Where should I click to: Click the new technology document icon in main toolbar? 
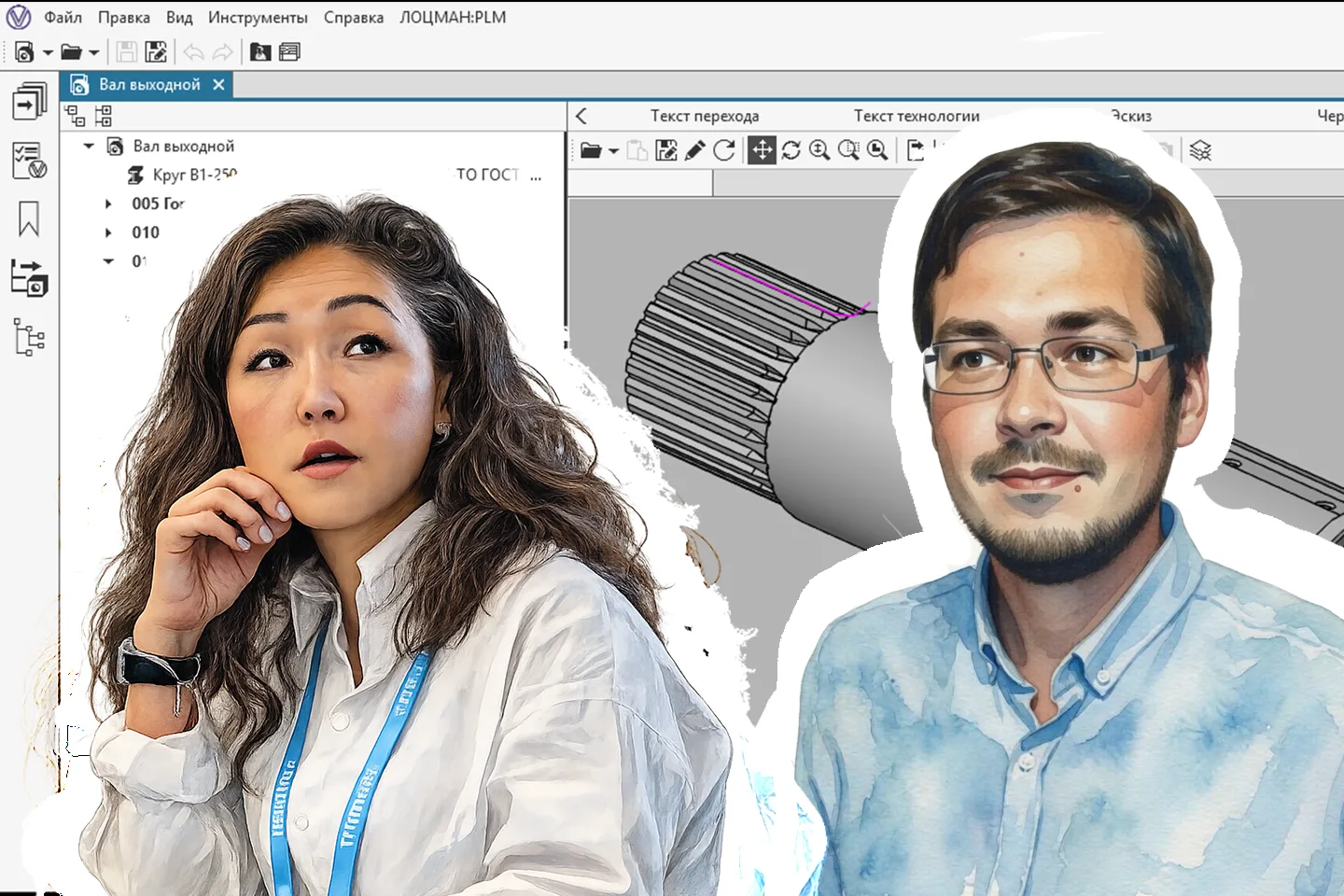24,52
